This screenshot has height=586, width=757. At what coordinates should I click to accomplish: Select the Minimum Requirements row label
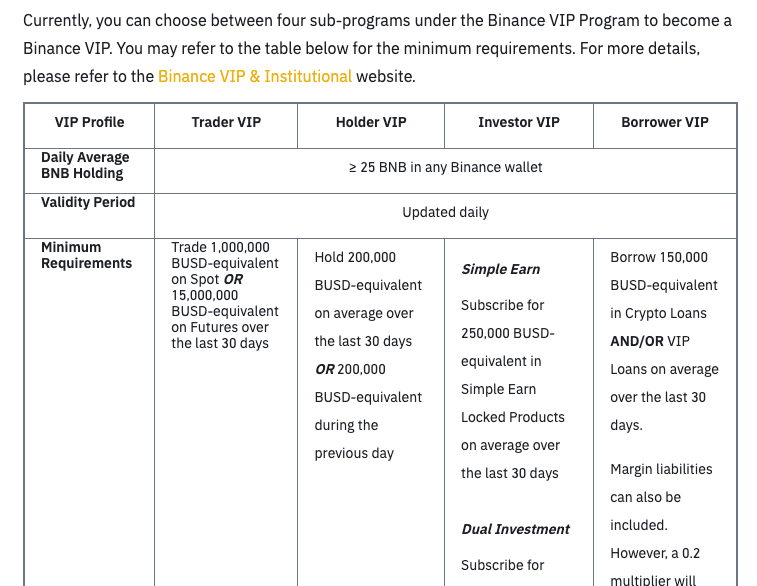click(x=87, y=255)
